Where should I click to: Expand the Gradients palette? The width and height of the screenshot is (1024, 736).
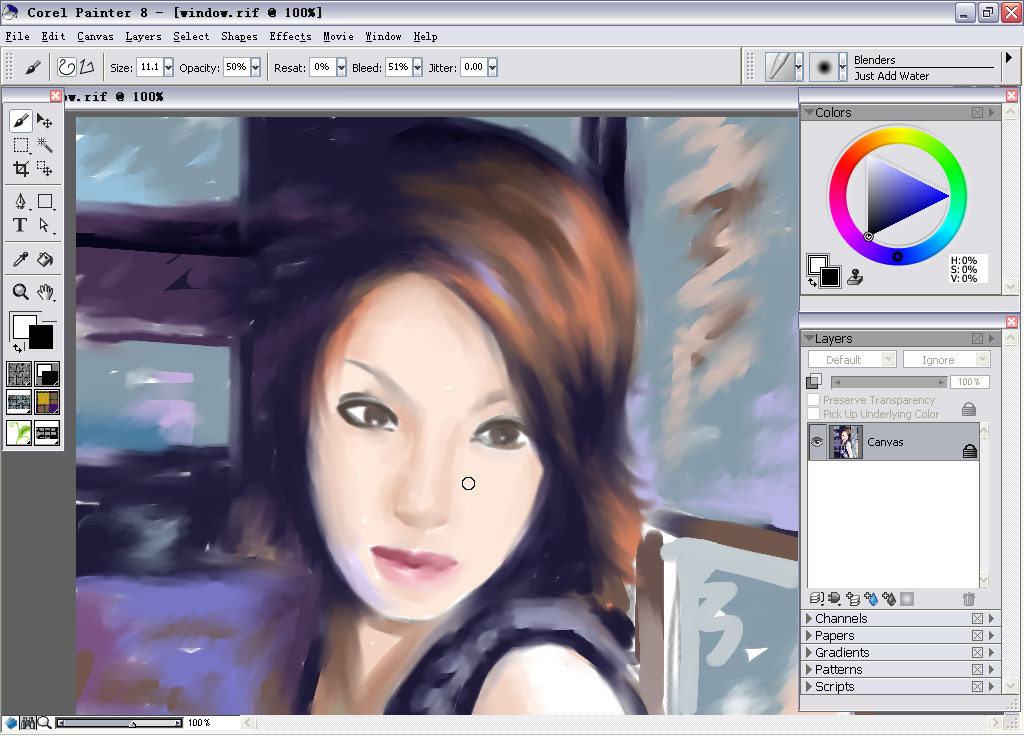pos(809,652)
